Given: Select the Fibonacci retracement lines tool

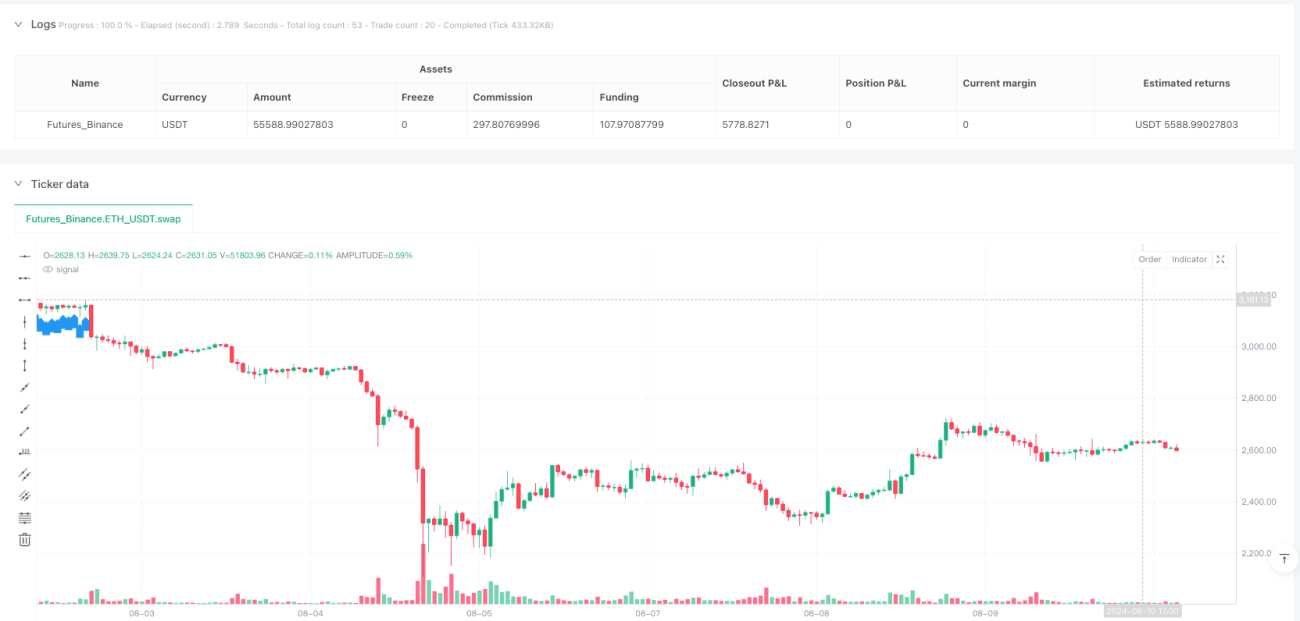Looking at the screenshot, I should [25, 518].
